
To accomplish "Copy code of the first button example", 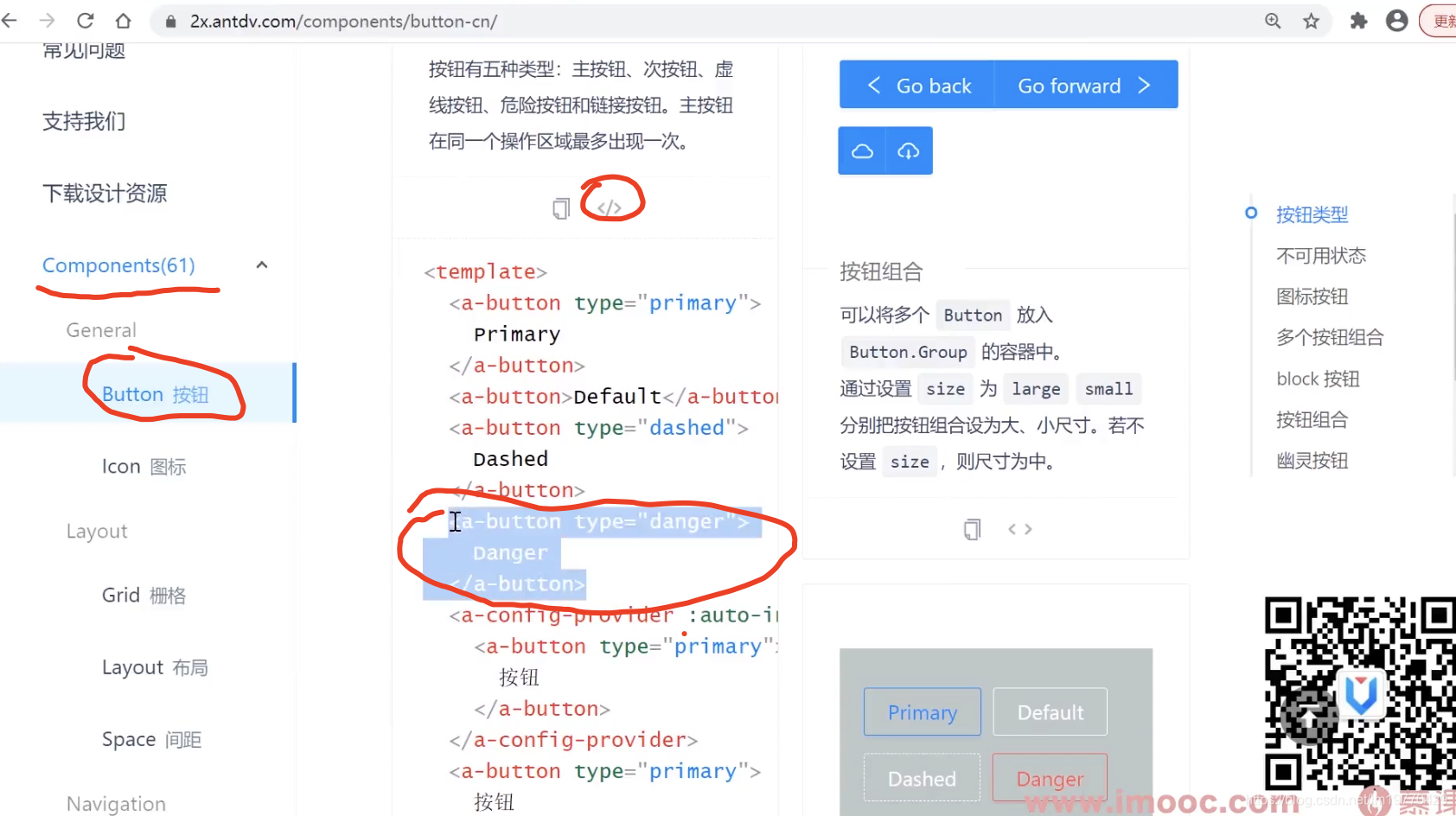I will [561, 207].
